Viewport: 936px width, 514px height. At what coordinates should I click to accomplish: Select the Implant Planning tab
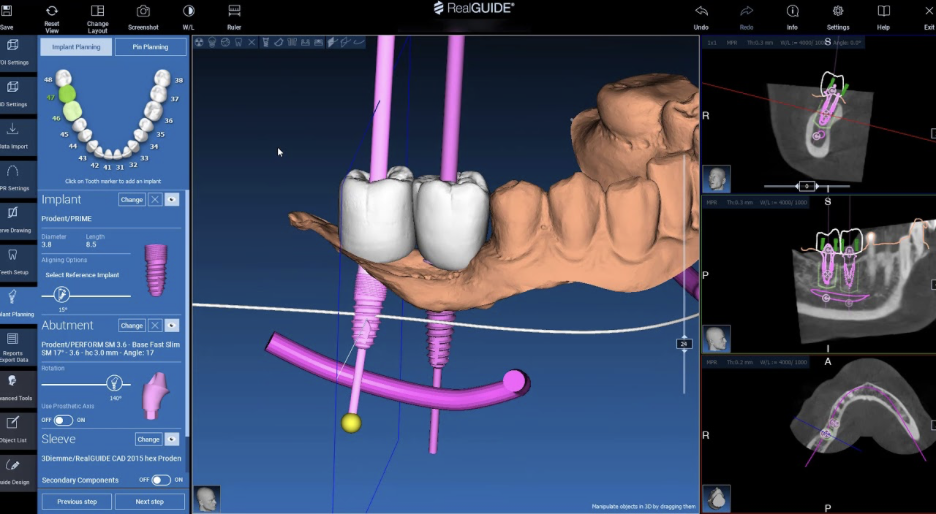[76, 47]
